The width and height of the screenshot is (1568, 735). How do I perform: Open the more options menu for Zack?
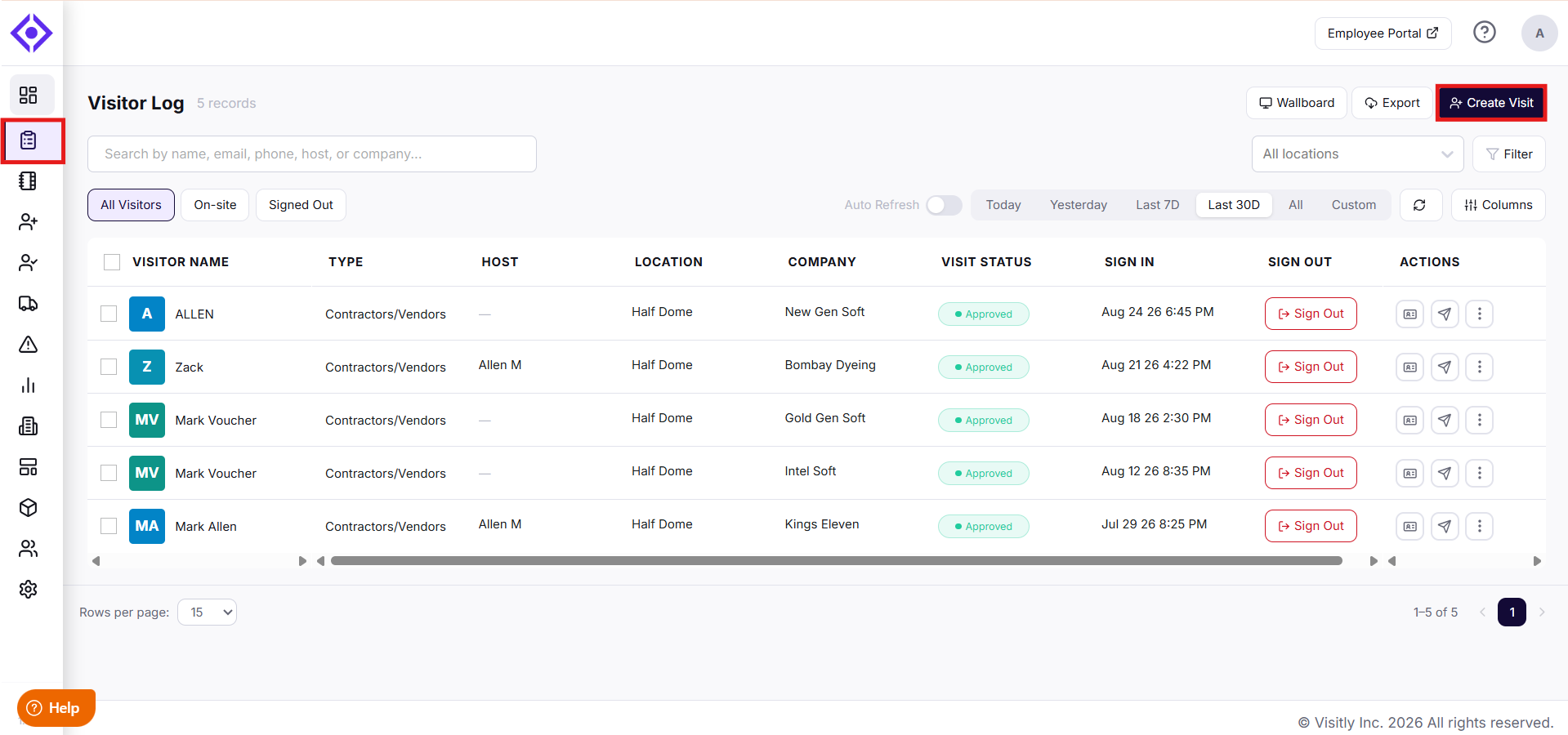pos(1479,367)
